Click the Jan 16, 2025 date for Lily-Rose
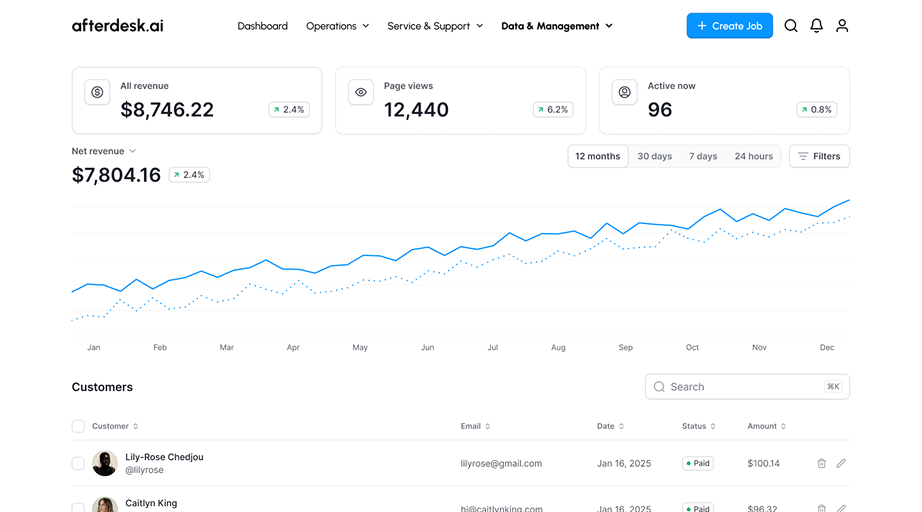The height and width of the screenshot is (512, 922). (624, 463)
